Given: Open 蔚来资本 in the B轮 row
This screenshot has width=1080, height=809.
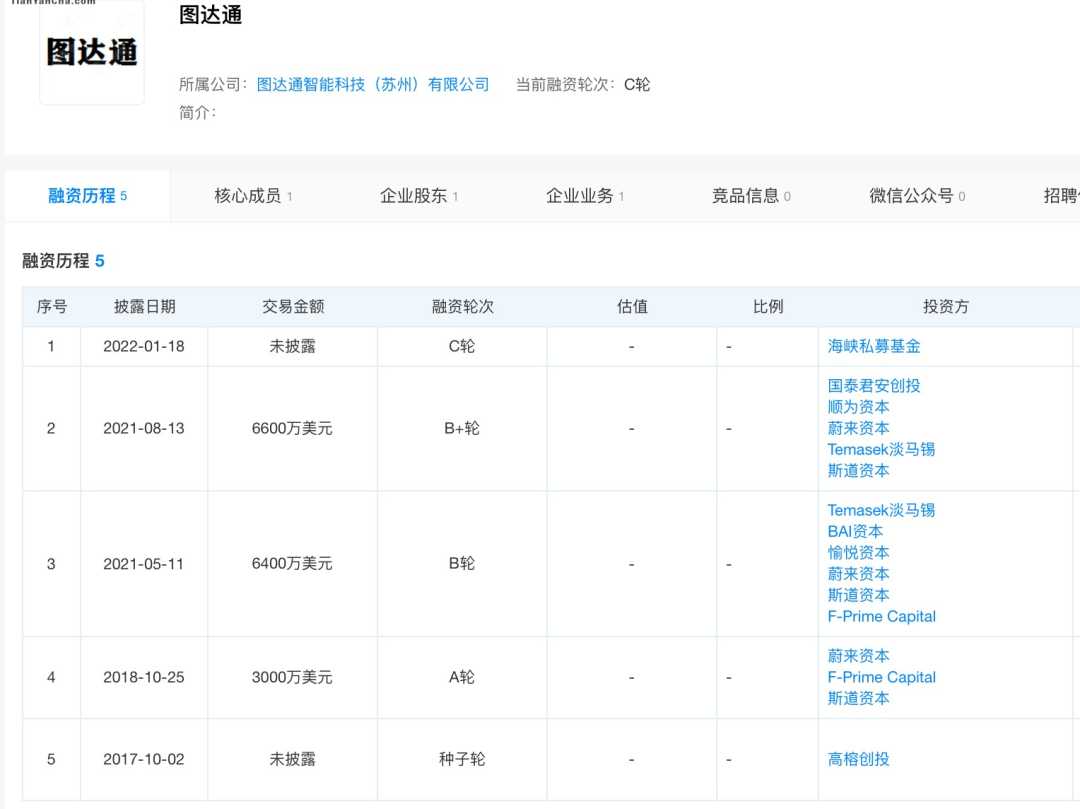Looking at the screenshot, I should 858,574.
